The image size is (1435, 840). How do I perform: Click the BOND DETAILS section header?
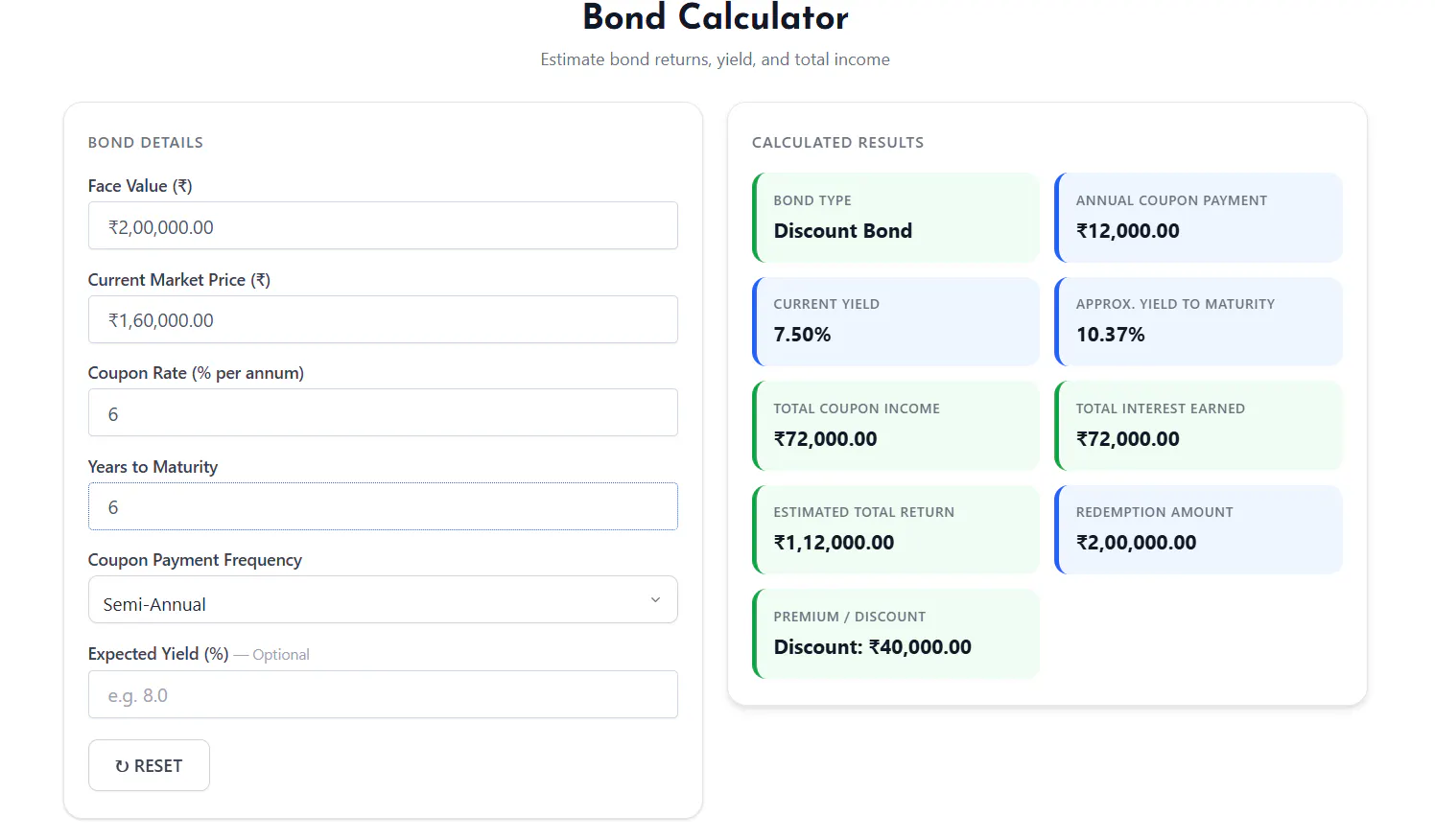tap(146, 142)
